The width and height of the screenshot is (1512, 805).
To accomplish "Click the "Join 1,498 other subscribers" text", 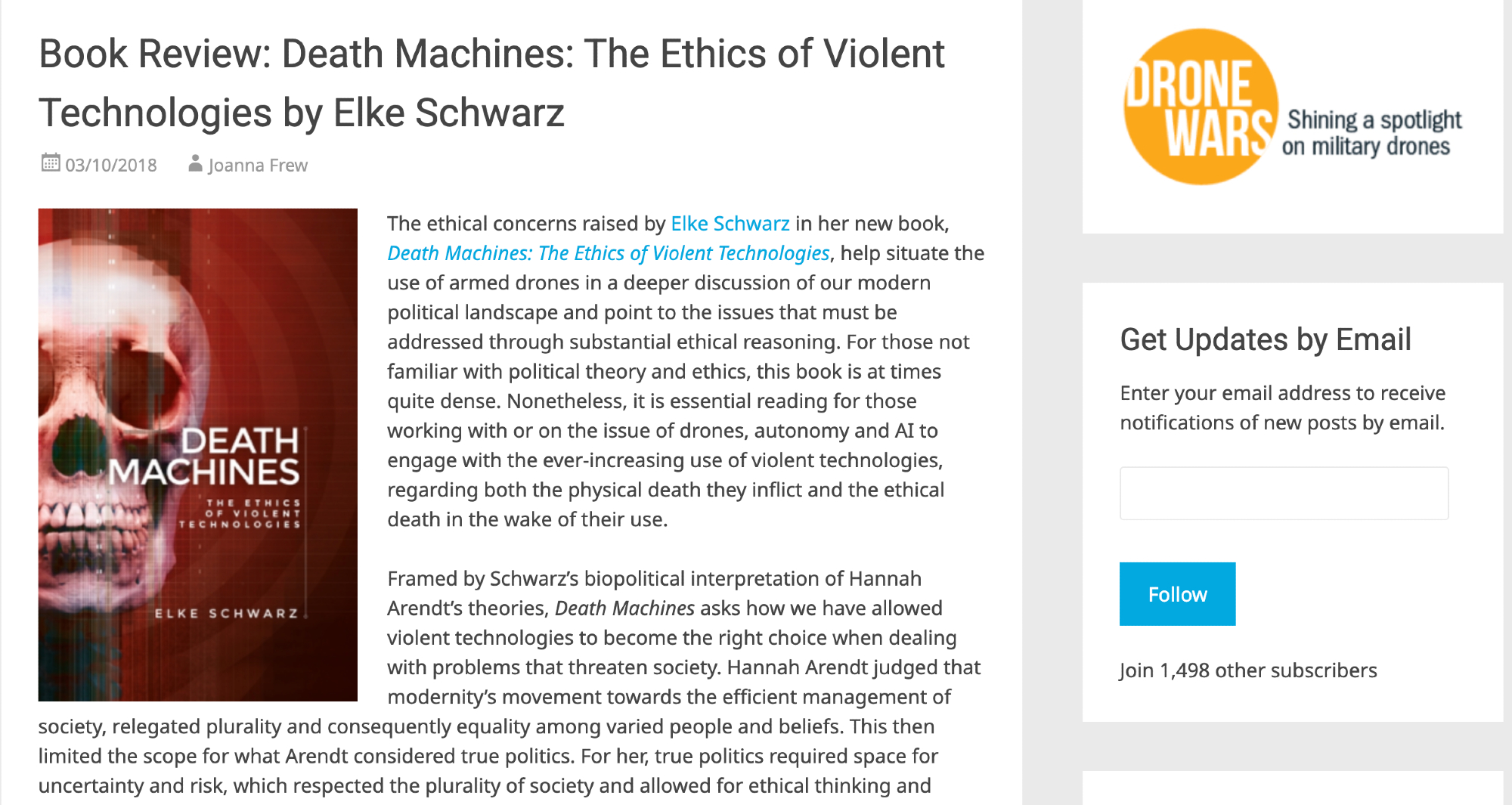I will point(1248,670).
